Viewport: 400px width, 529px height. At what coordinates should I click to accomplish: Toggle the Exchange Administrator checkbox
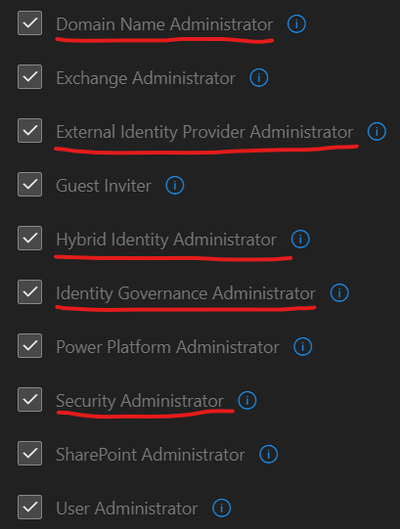click(x=30, y=77)
